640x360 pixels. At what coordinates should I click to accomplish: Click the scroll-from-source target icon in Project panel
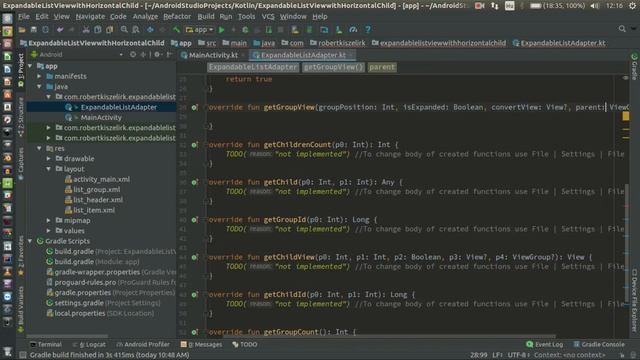click(x=133, y=54)
